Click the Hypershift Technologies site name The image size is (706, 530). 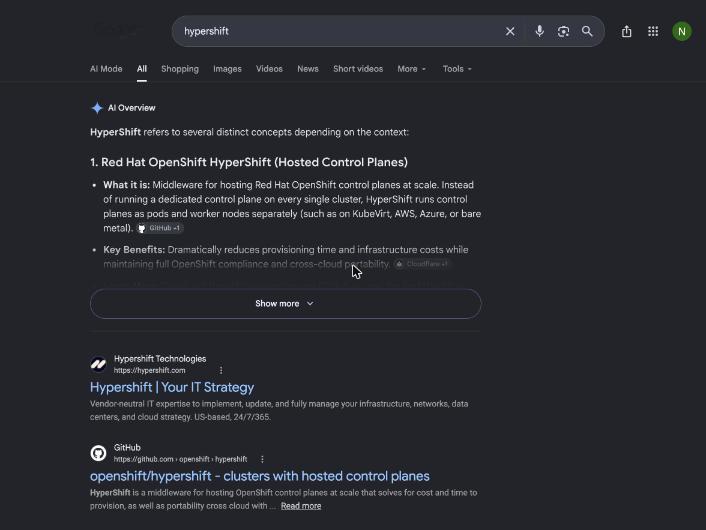(160, 359)
